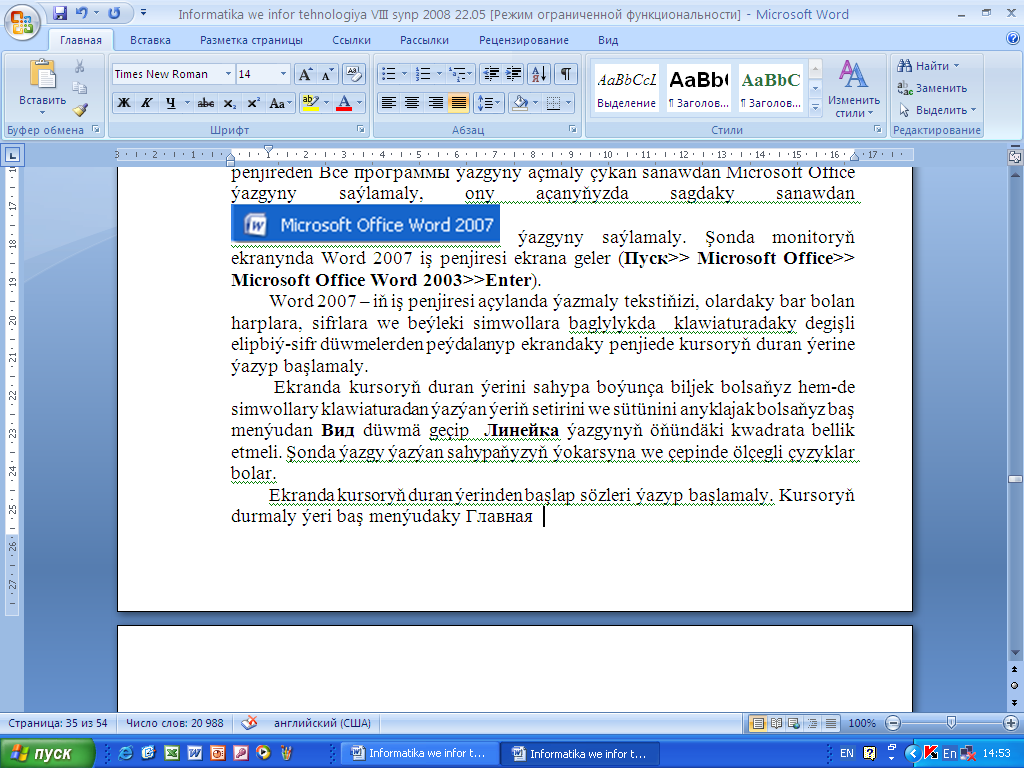Image resolution: width=1024 pixels, height=768 pixels.
Task: Toggle superscript formatting
Action: 253,103
